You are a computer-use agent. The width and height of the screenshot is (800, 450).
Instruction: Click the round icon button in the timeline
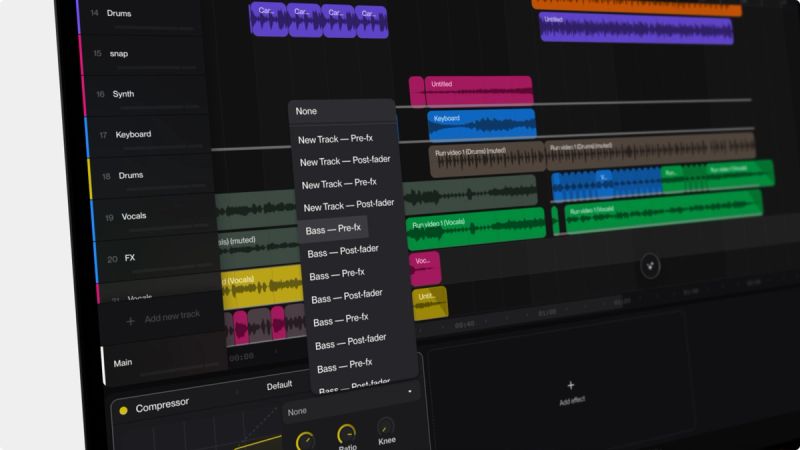[x=650, y=266]
